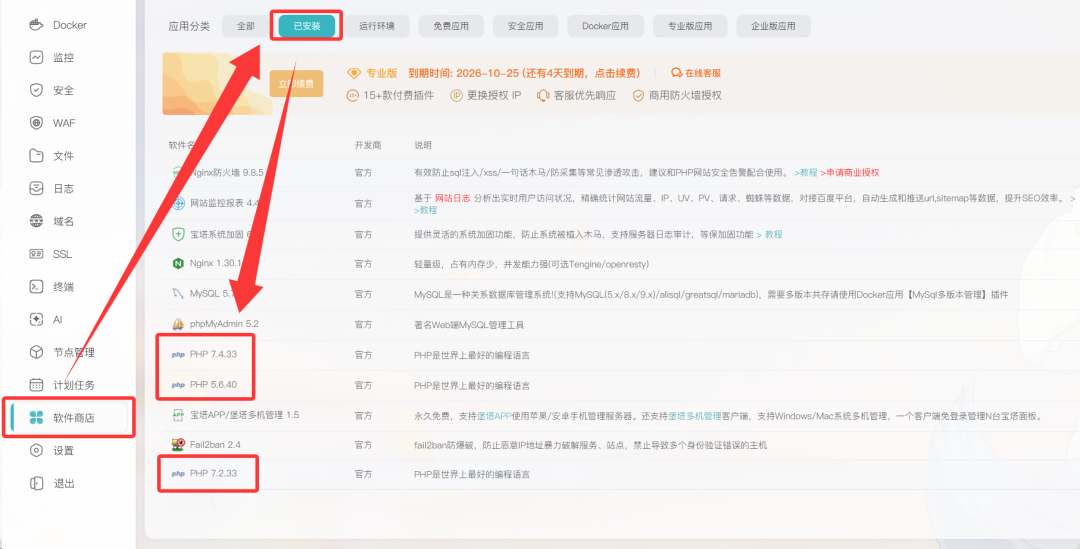The height and width of the screenshot is (549, 1080).
Task: Open the PHP 7.4.33 software name
Action: click(x=214, y=355)
